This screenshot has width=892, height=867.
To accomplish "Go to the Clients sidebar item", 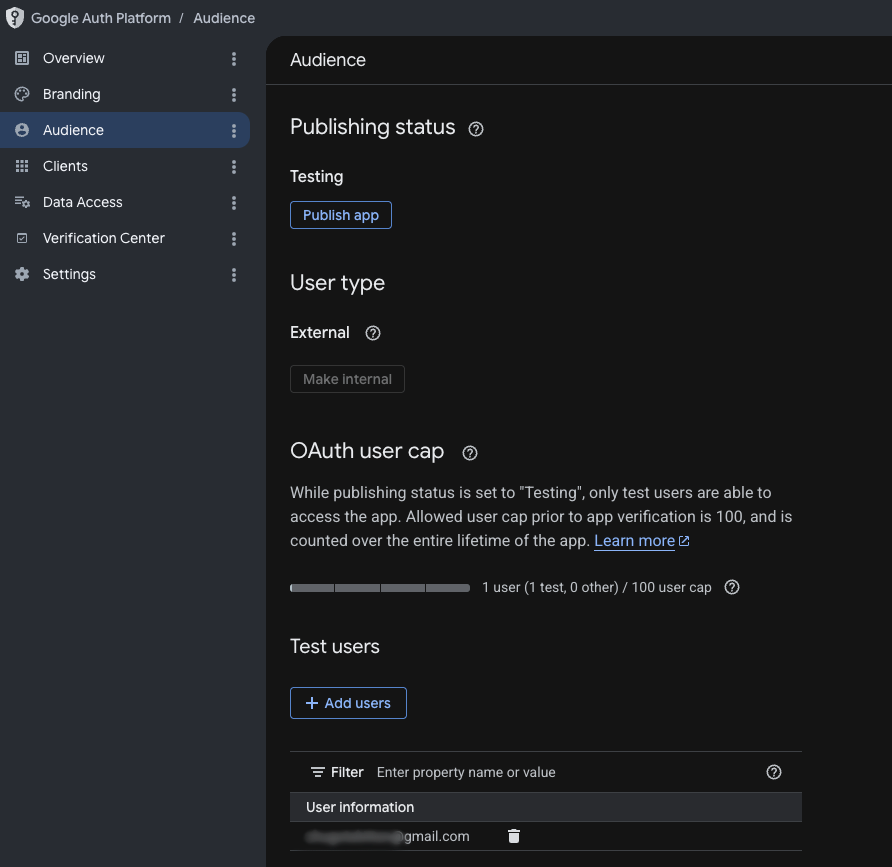I will pyautogui.click(x=125, y=166).
